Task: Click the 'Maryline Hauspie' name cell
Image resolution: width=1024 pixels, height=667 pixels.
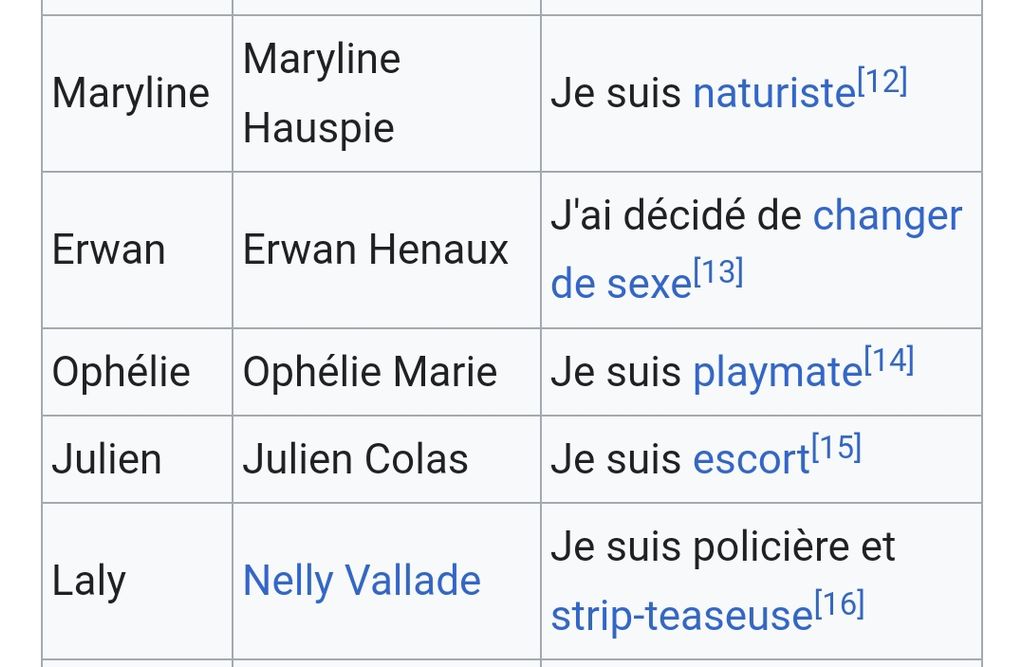Action: (321, 94)
